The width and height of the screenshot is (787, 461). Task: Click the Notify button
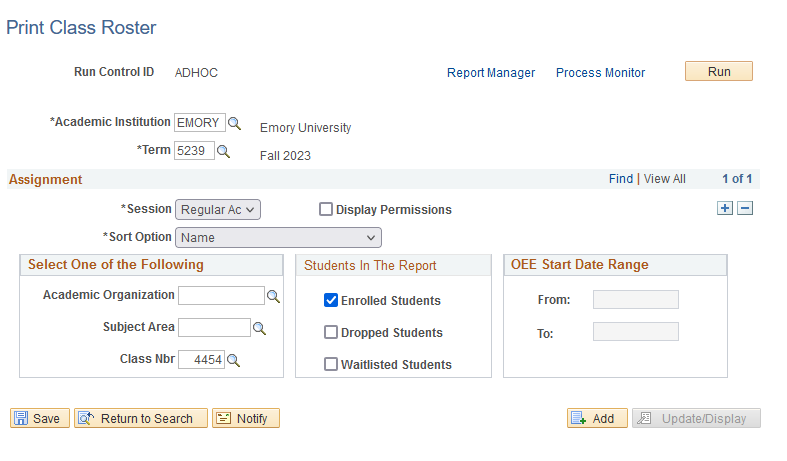[x=245, y=418]
